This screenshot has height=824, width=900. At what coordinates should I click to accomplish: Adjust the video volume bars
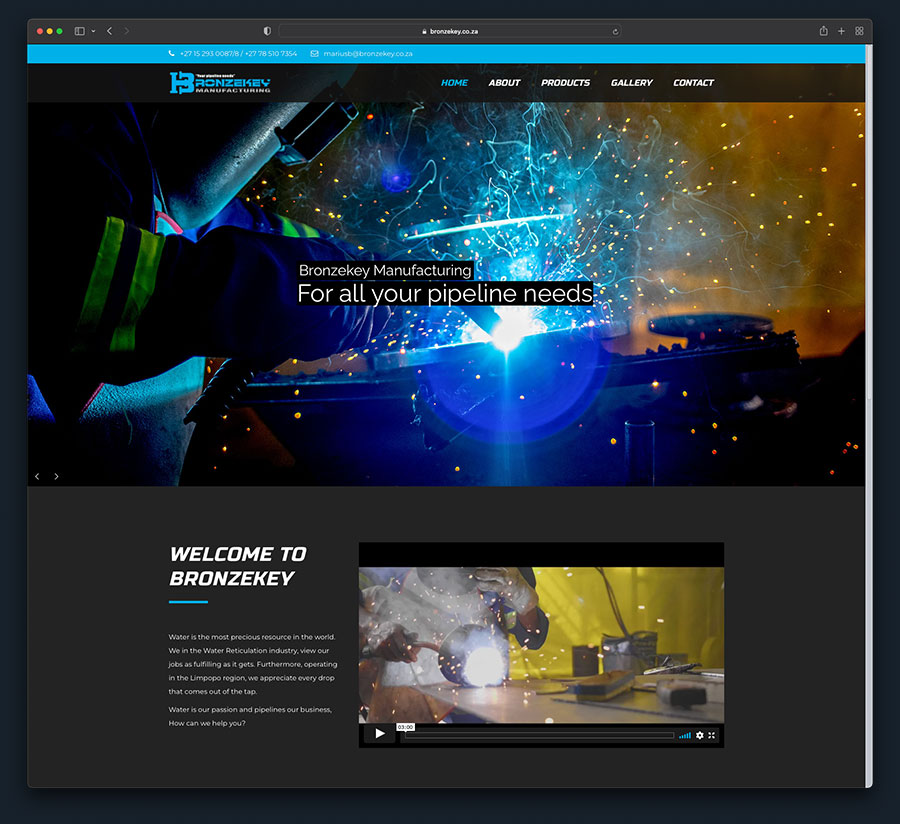[x=685, y=735]
